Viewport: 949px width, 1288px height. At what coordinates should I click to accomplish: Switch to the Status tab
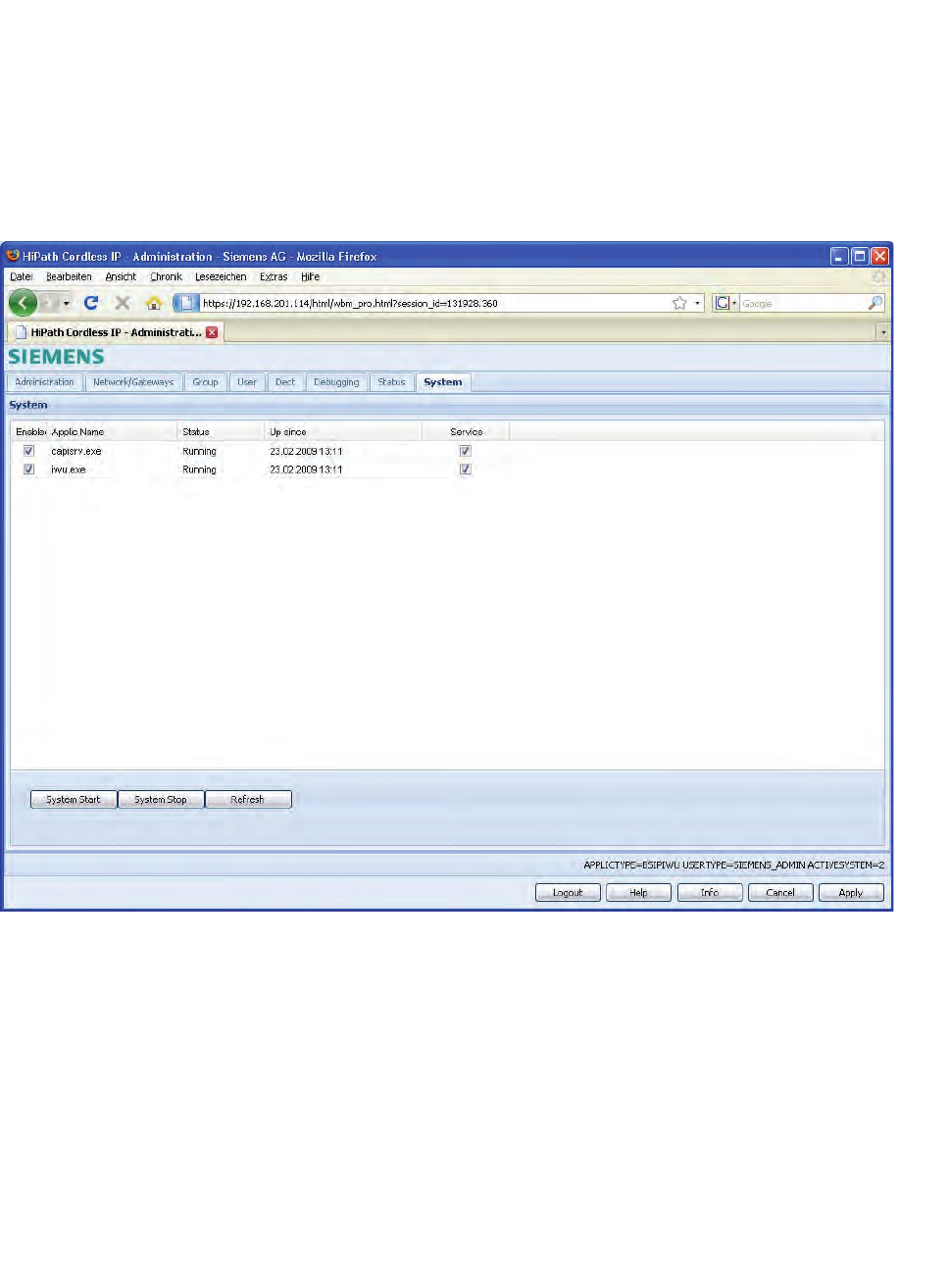[x=391, y=382]
